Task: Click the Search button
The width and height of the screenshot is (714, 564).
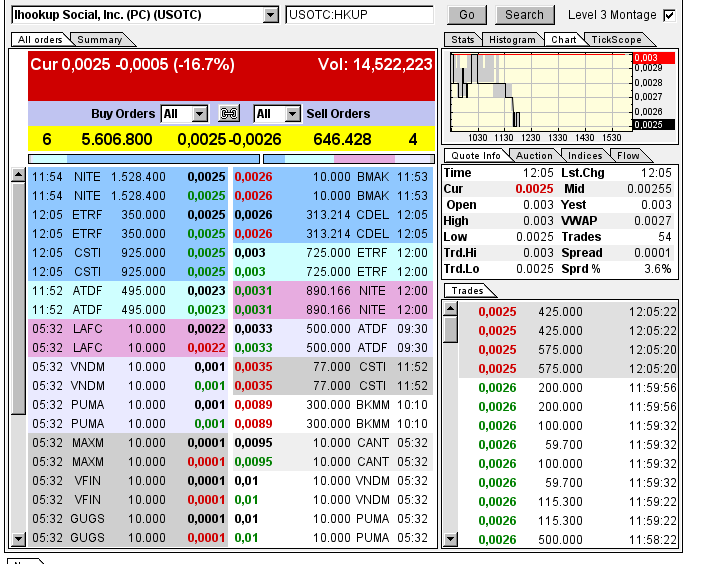Action: tap(524, 15)
